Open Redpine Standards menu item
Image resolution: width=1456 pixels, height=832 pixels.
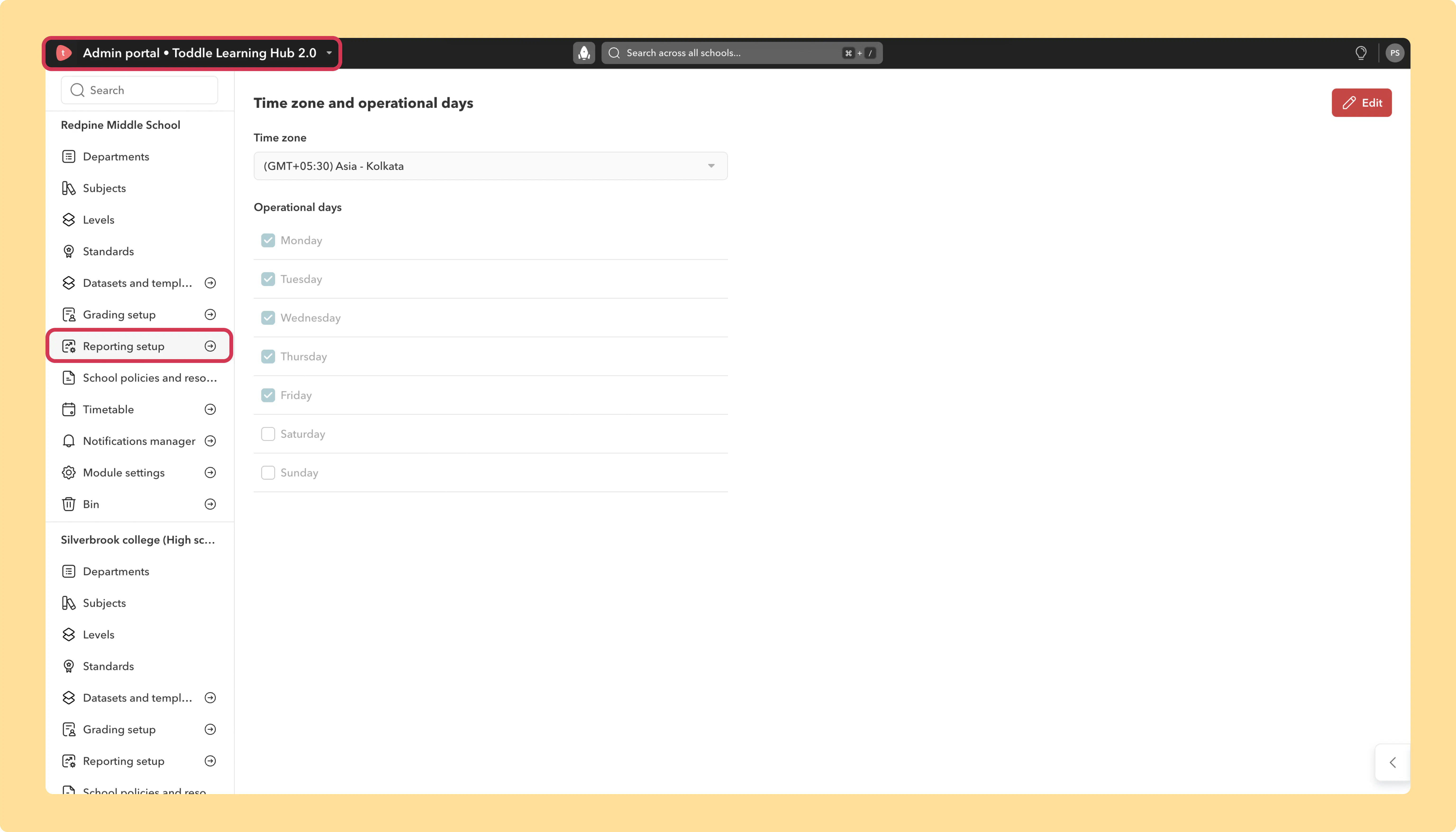tap(139, 251)
